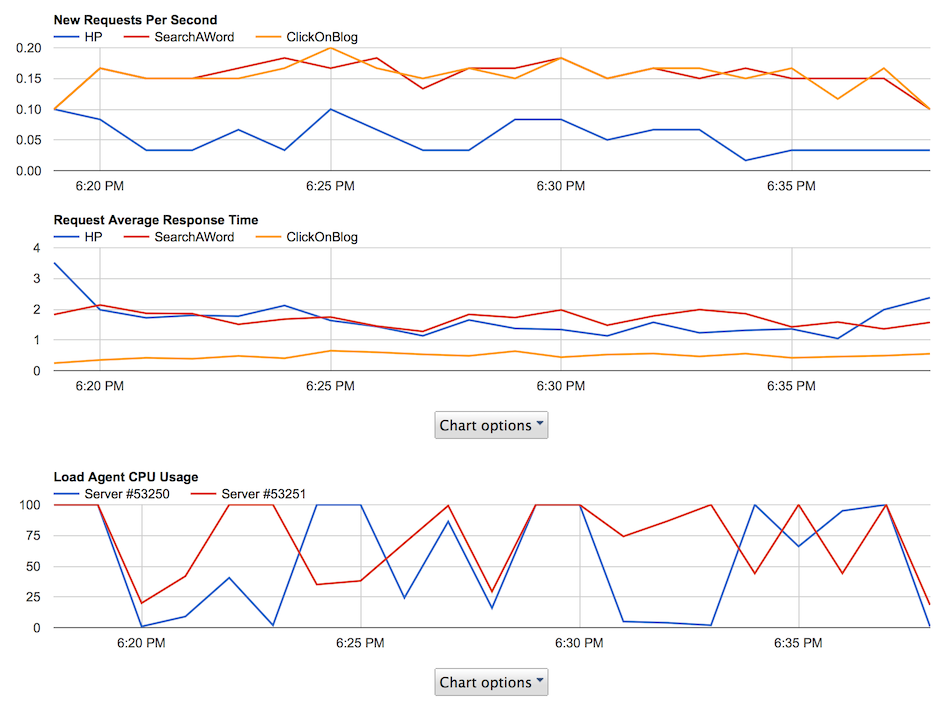The image size is (948, 713).
Task: Click HP legend in Request Average Response Time
Action: 78,237
